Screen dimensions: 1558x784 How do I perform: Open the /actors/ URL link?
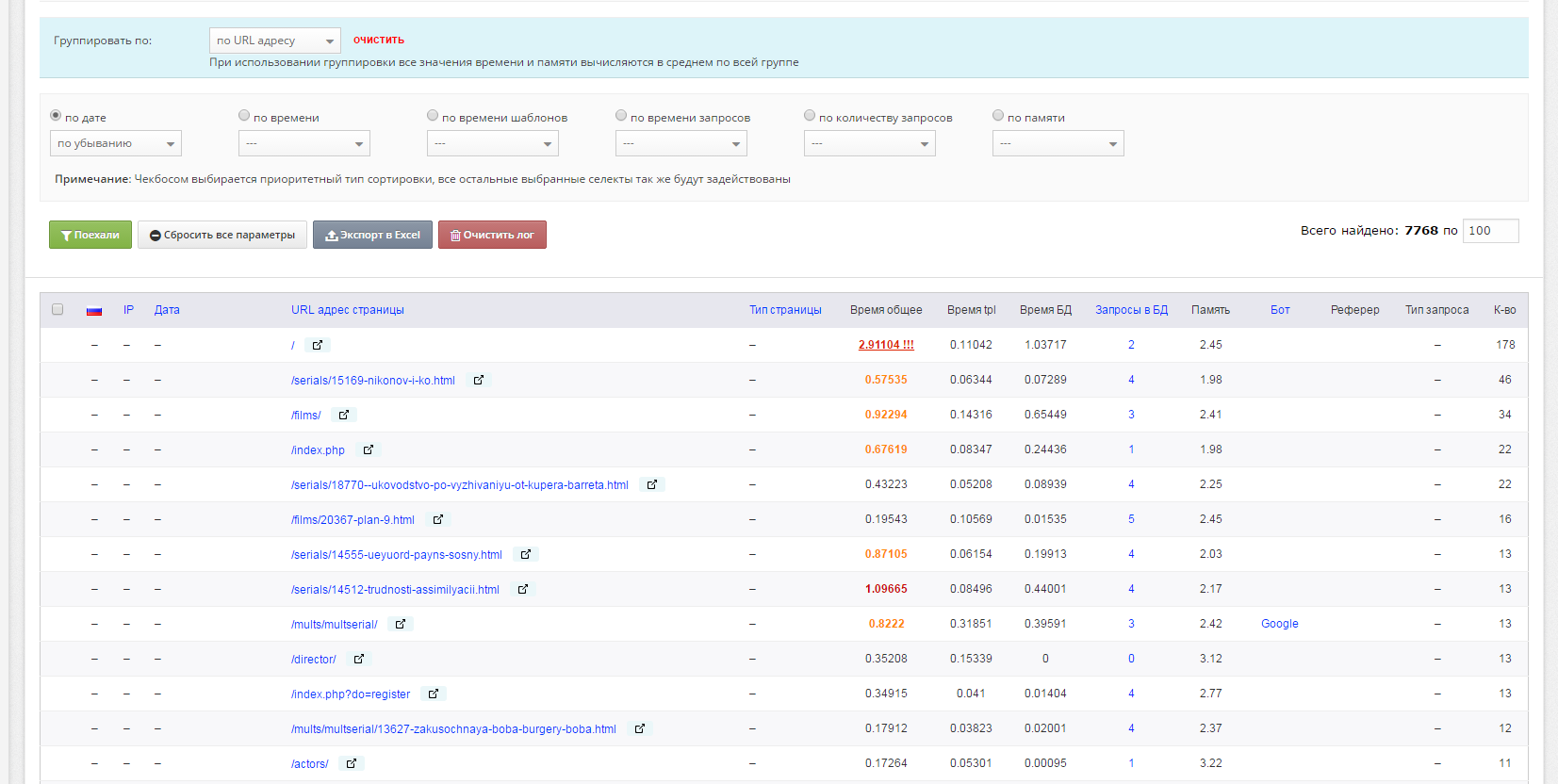(x=310, y=764)
